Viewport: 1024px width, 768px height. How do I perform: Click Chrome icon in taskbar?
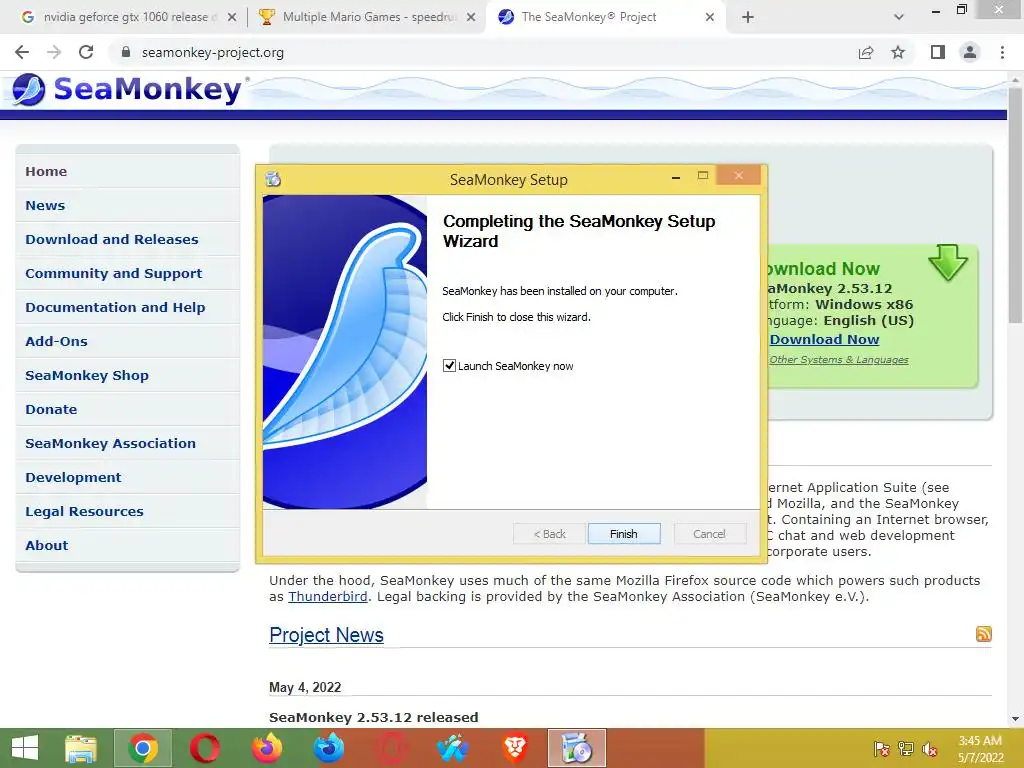click(143, 748)
